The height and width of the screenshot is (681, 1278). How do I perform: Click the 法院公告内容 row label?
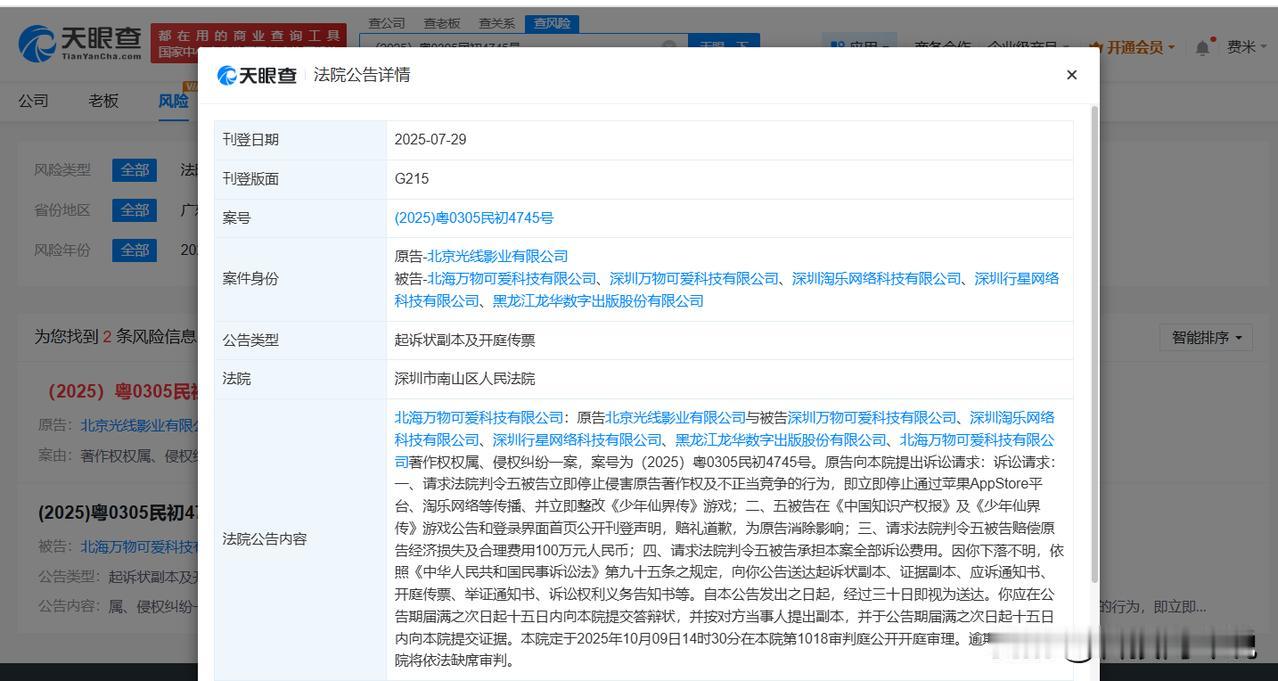coord(265,539)
